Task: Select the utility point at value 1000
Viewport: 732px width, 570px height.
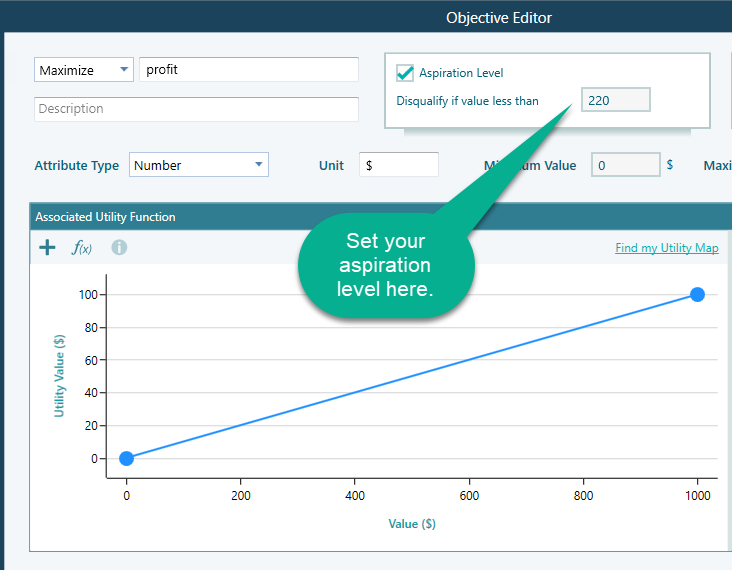Action: point(697,294)
